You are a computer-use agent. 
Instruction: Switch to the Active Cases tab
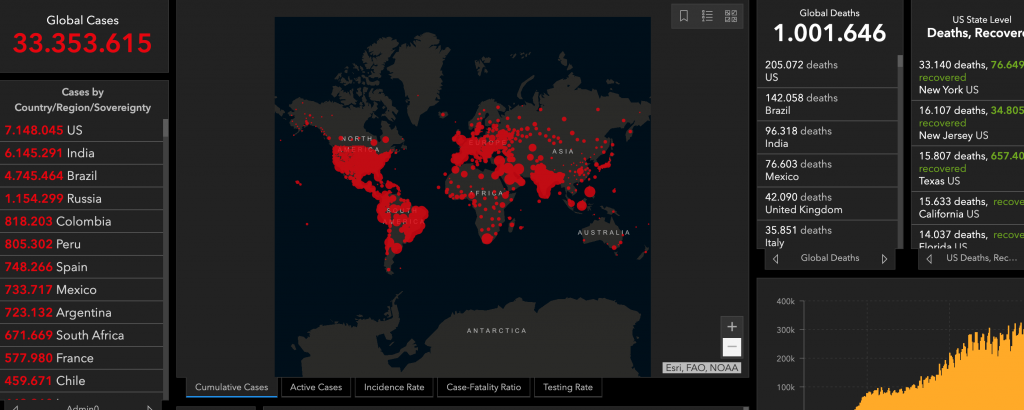pyautogui.click(x=316, y=387)
